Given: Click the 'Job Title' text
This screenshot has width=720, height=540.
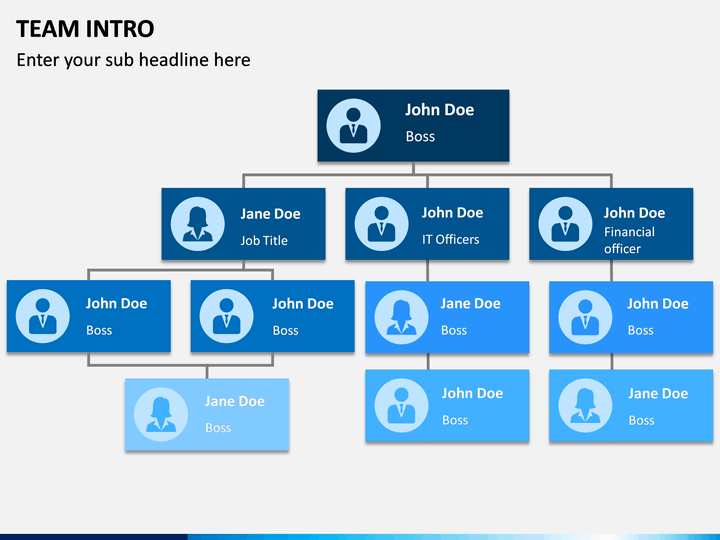Looking at the screenshot, I should pos(264,240).
